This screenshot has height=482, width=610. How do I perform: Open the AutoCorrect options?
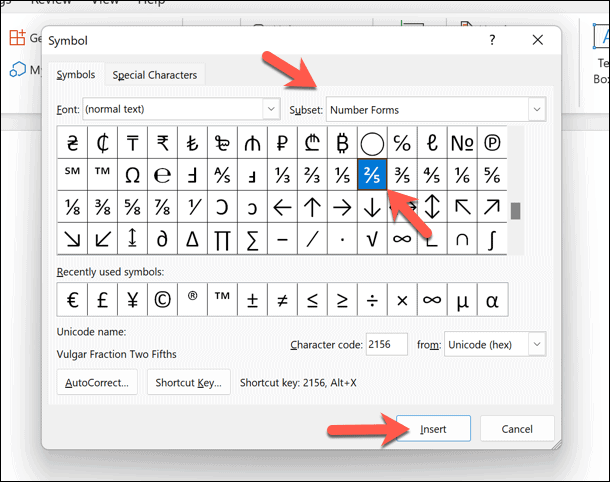(97, 382)
